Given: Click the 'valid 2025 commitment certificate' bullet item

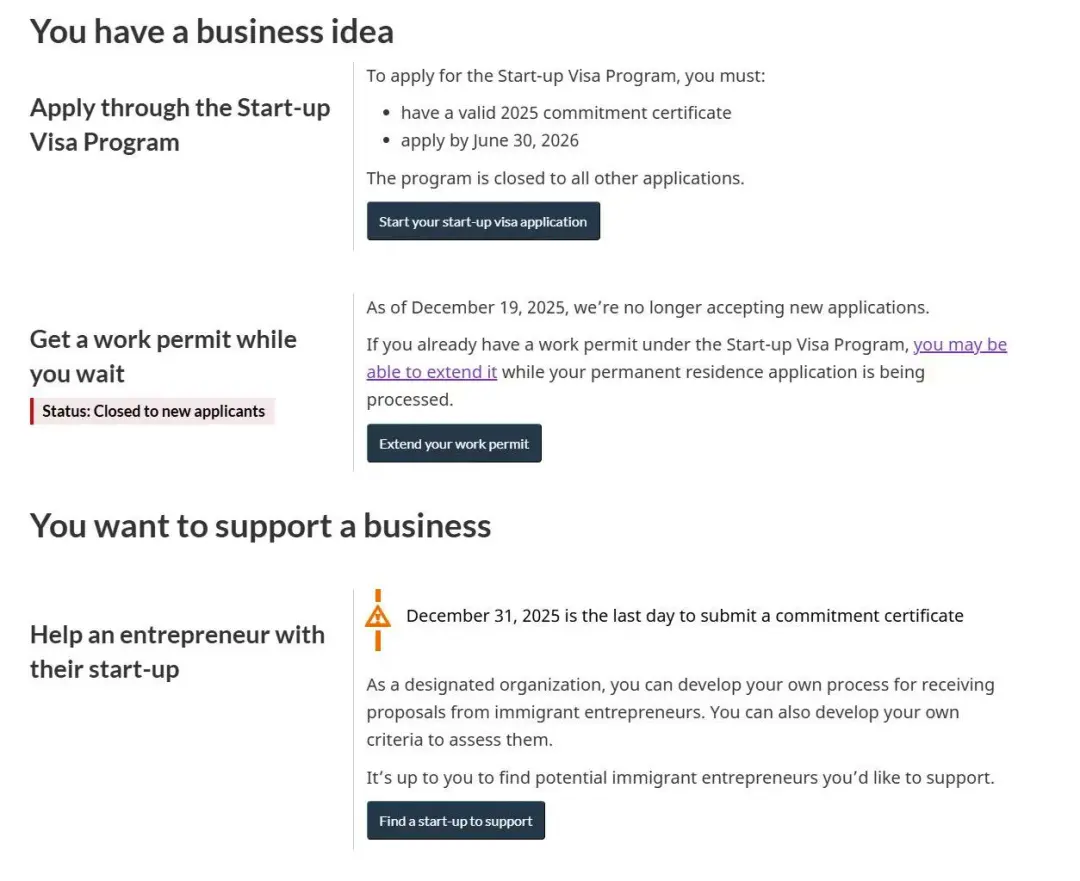Looking at the screenshot, I should pos(566,113).
